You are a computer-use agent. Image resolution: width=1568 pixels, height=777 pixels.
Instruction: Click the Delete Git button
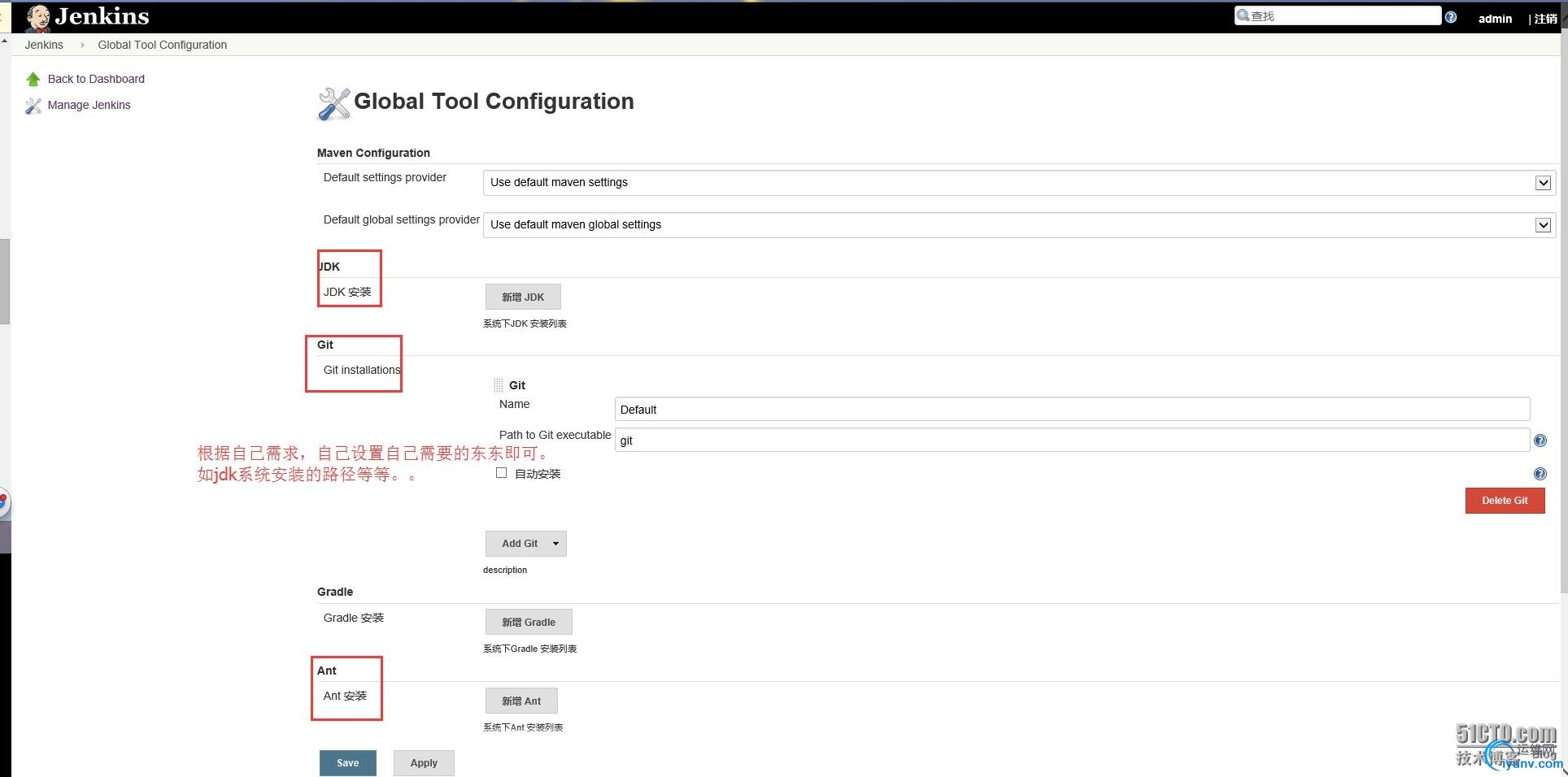click(1505, 501)
